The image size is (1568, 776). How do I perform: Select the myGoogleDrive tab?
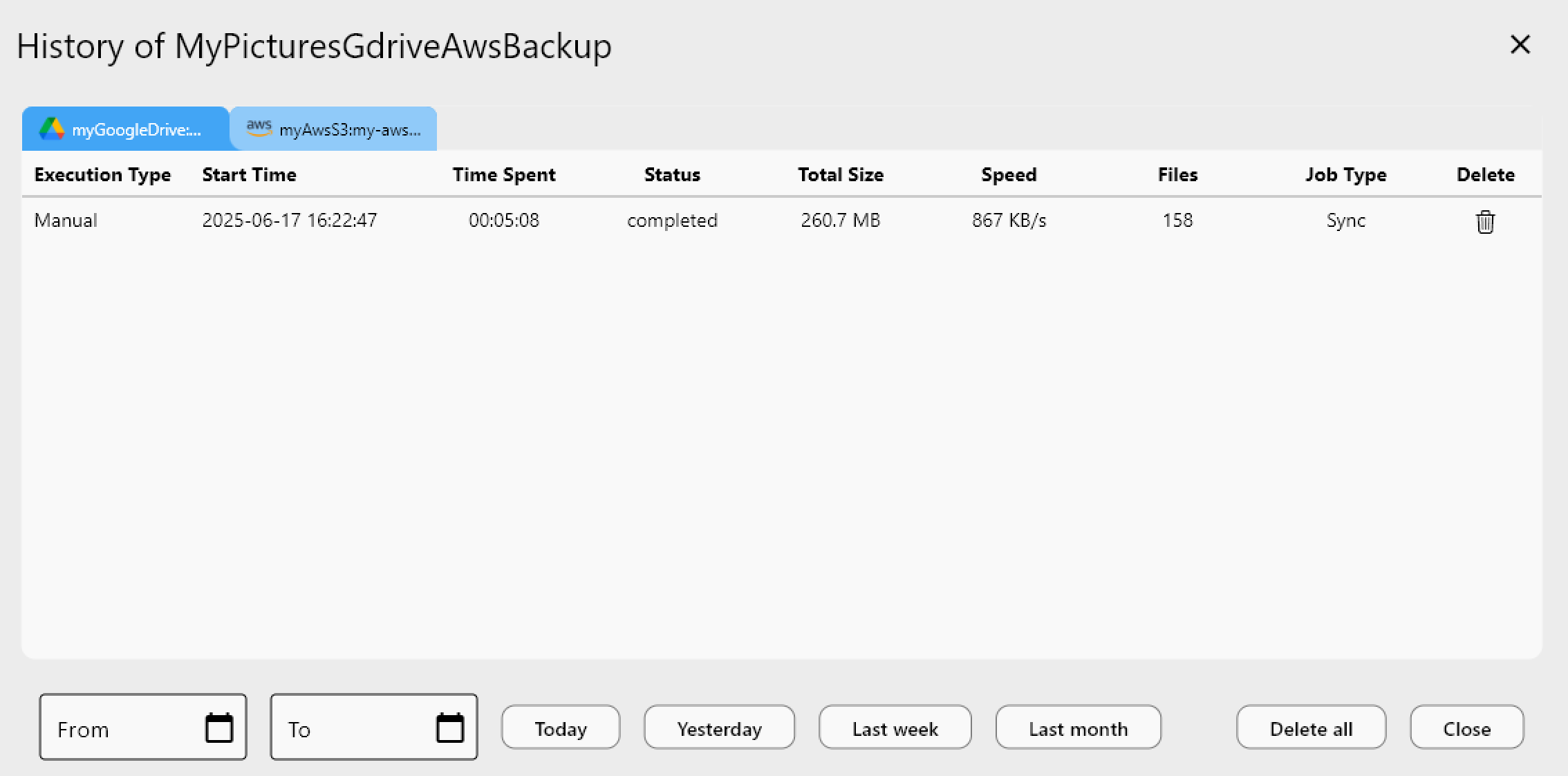pos(124,129)
